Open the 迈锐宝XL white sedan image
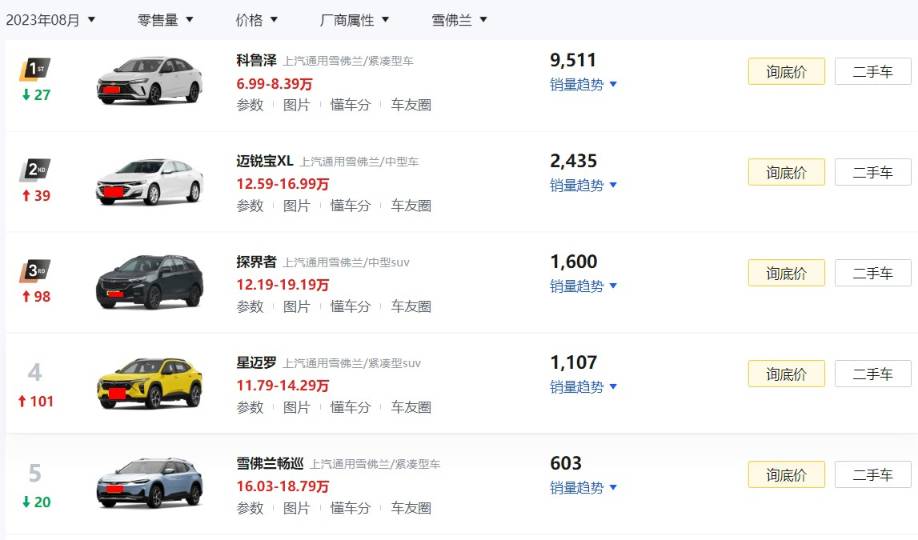The width and height of the screenshot is (918, 540). coord(150,181)
